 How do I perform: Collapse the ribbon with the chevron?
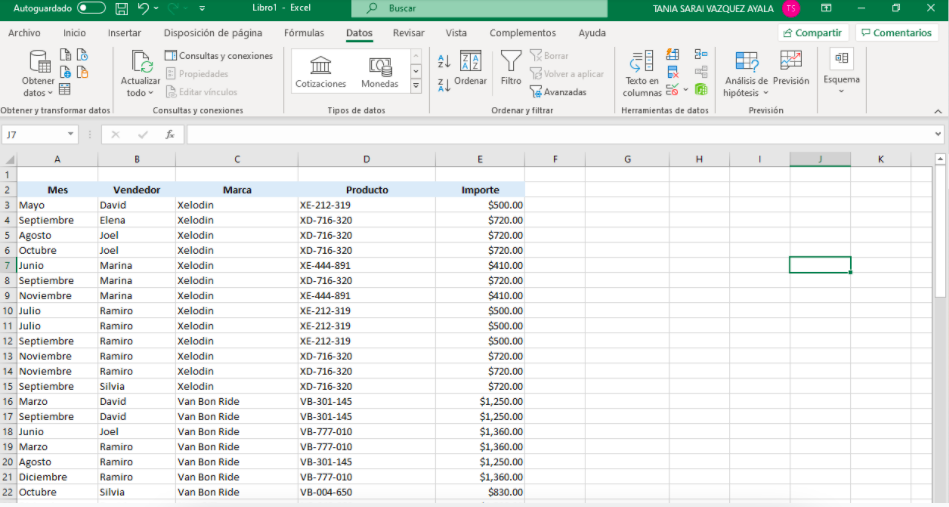[938, 111]
